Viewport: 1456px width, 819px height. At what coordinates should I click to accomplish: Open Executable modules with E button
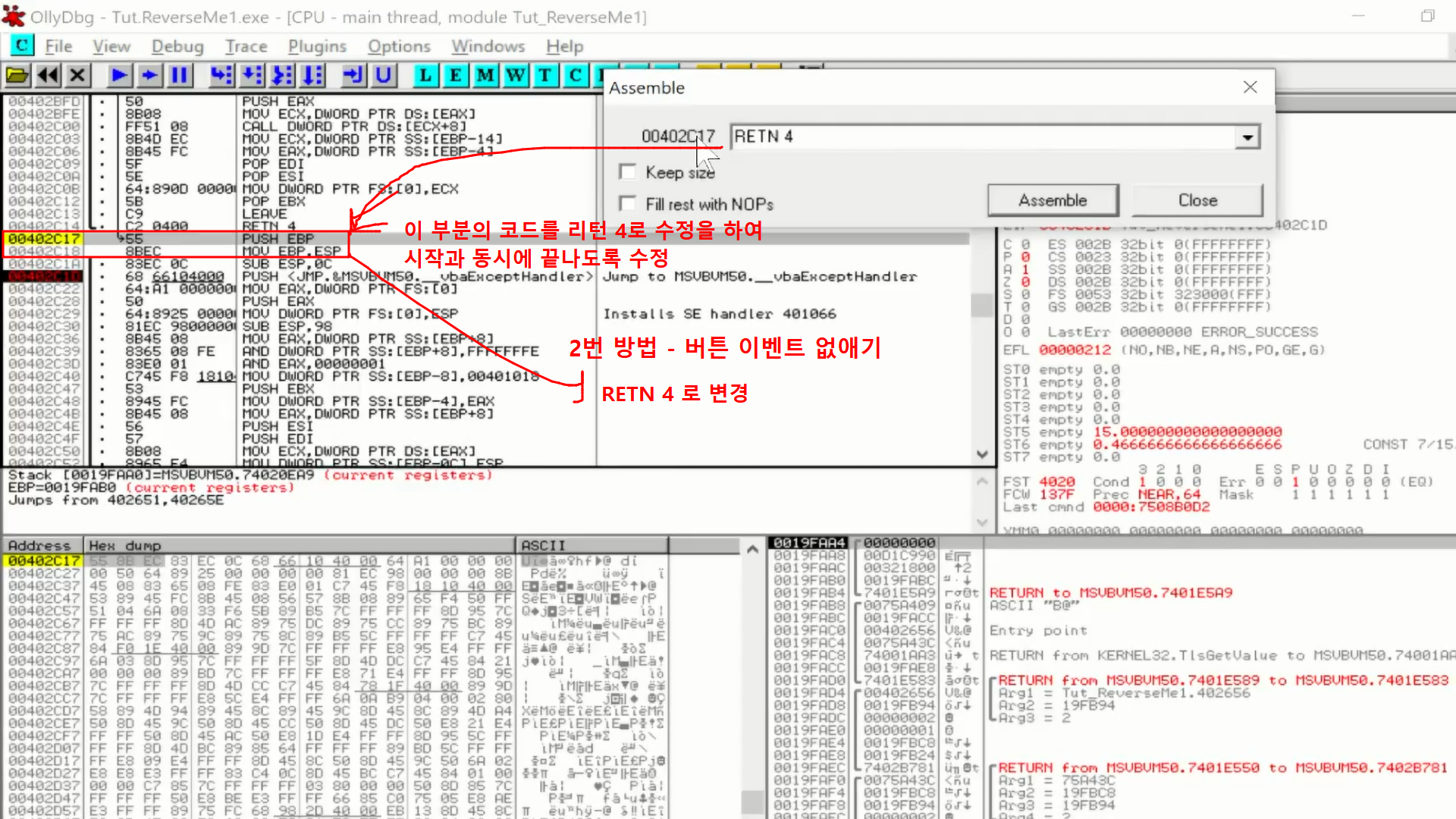[455, 75]
